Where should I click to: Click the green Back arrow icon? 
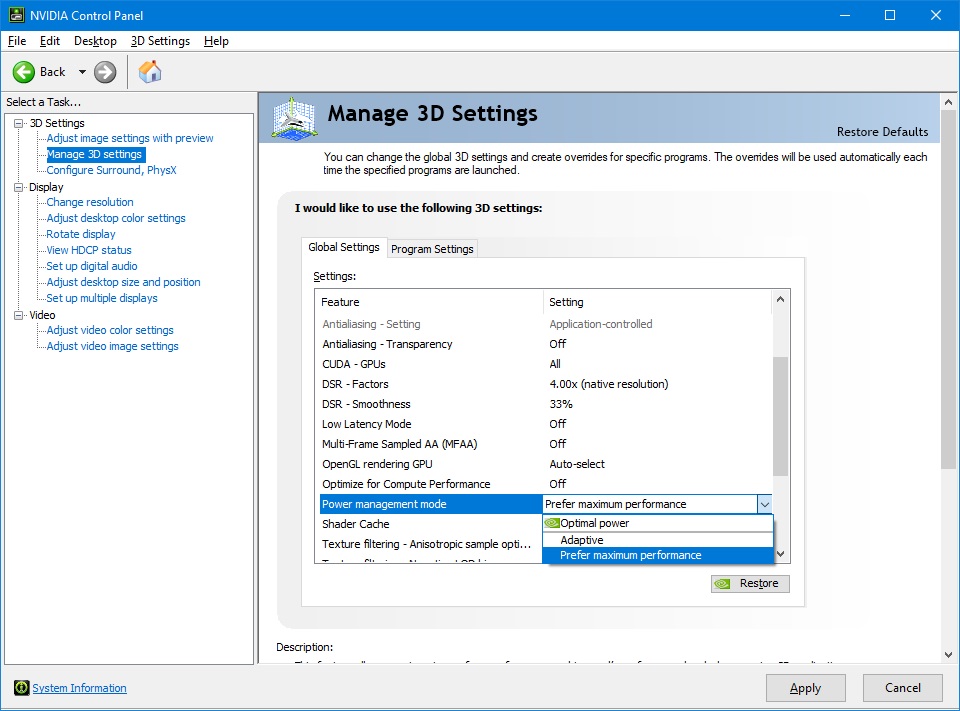click(24, 72)
